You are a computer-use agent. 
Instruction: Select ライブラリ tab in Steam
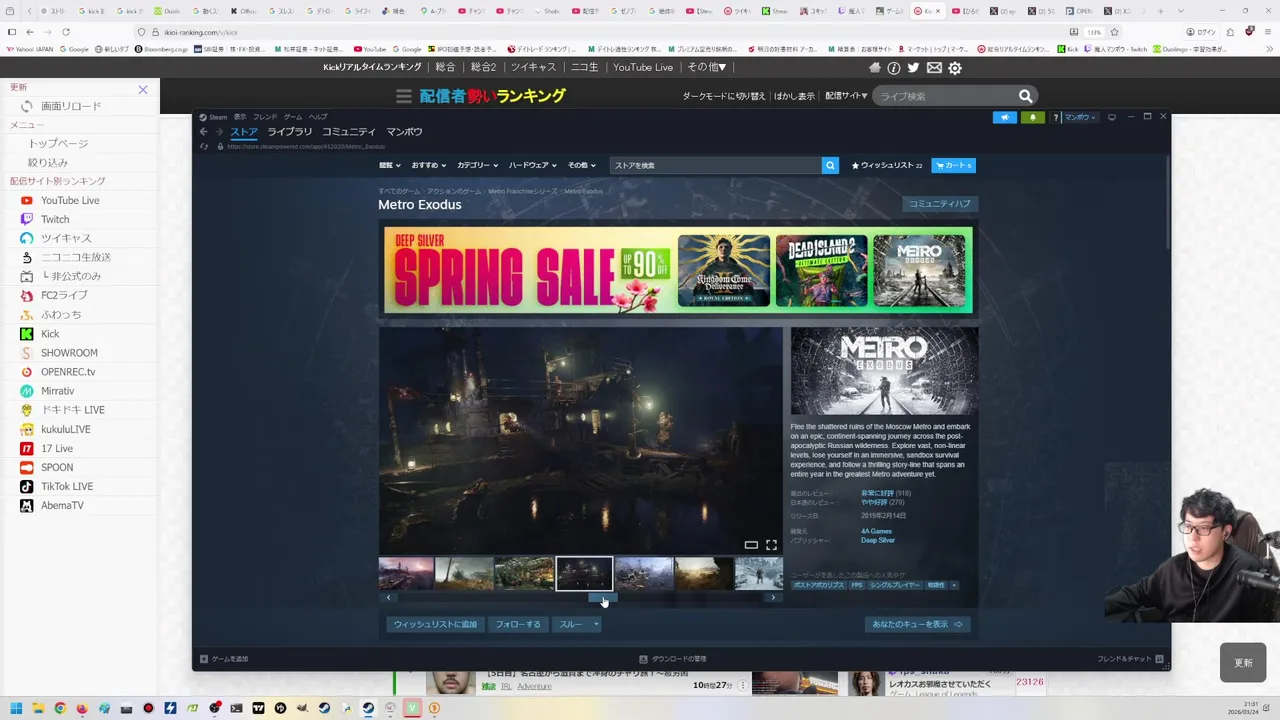click(x=290, y=132)
